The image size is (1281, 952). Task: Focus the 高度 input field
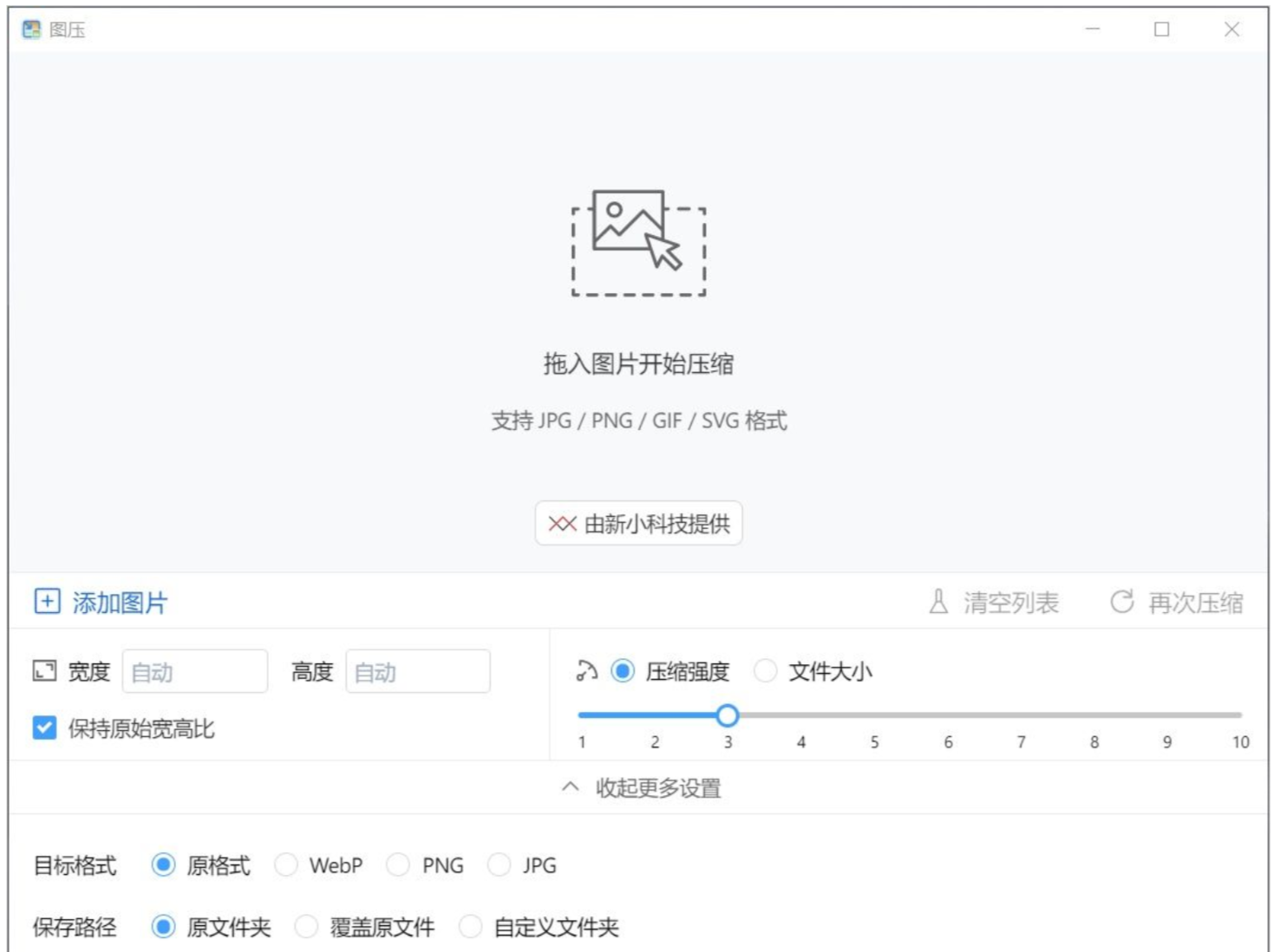(x=418, y=672)
